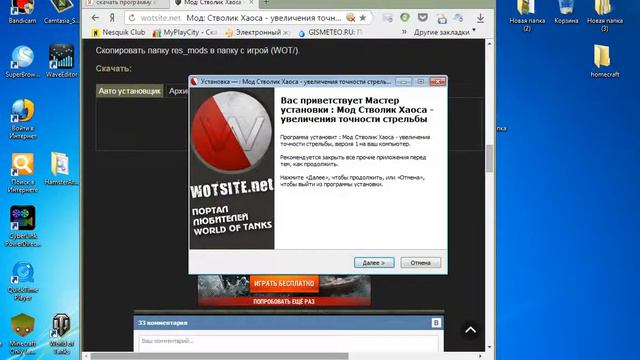Open MyPlayCity bookmark
Image resolution: width=640 pixels, height=360 pixels.
tap(185, 32)
